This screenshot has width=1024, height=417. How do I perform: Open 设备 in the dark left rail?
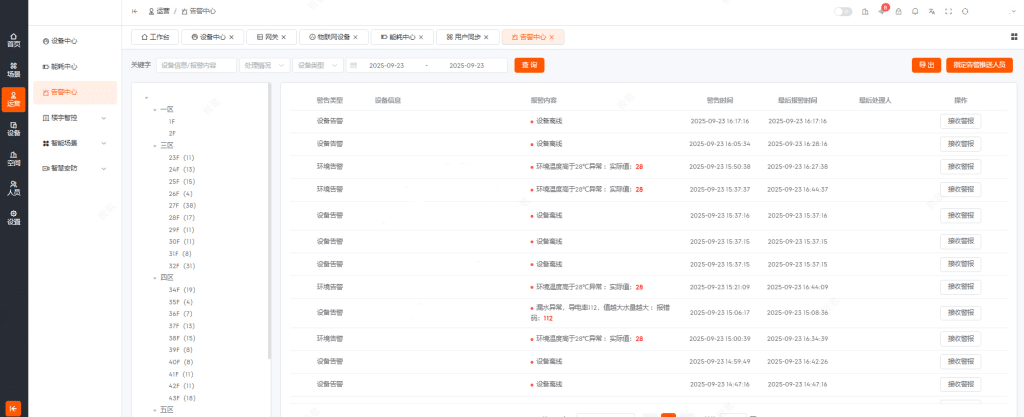pos(14,129)
